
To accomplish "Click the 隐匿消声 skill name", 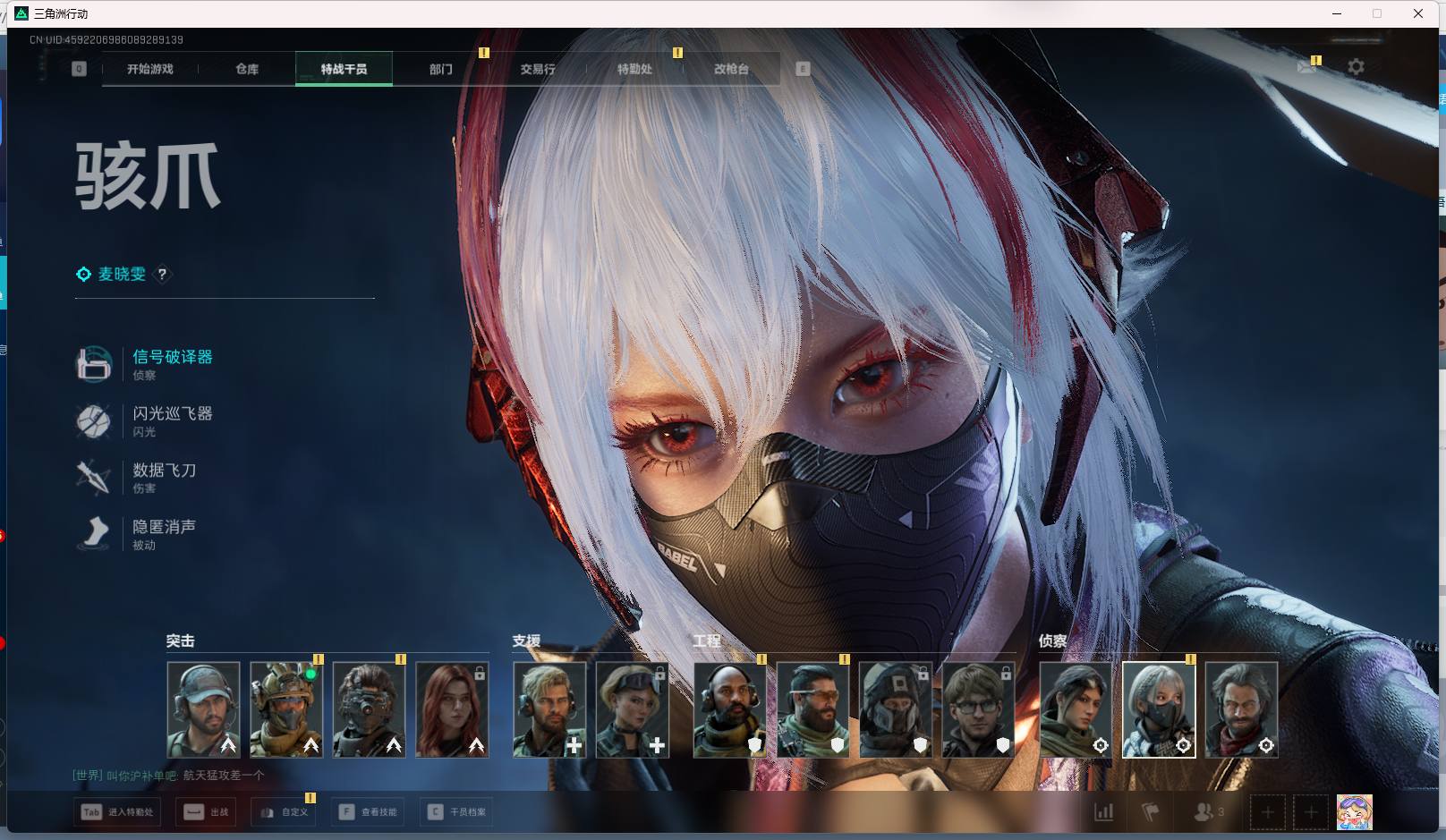I will point(165,526).
